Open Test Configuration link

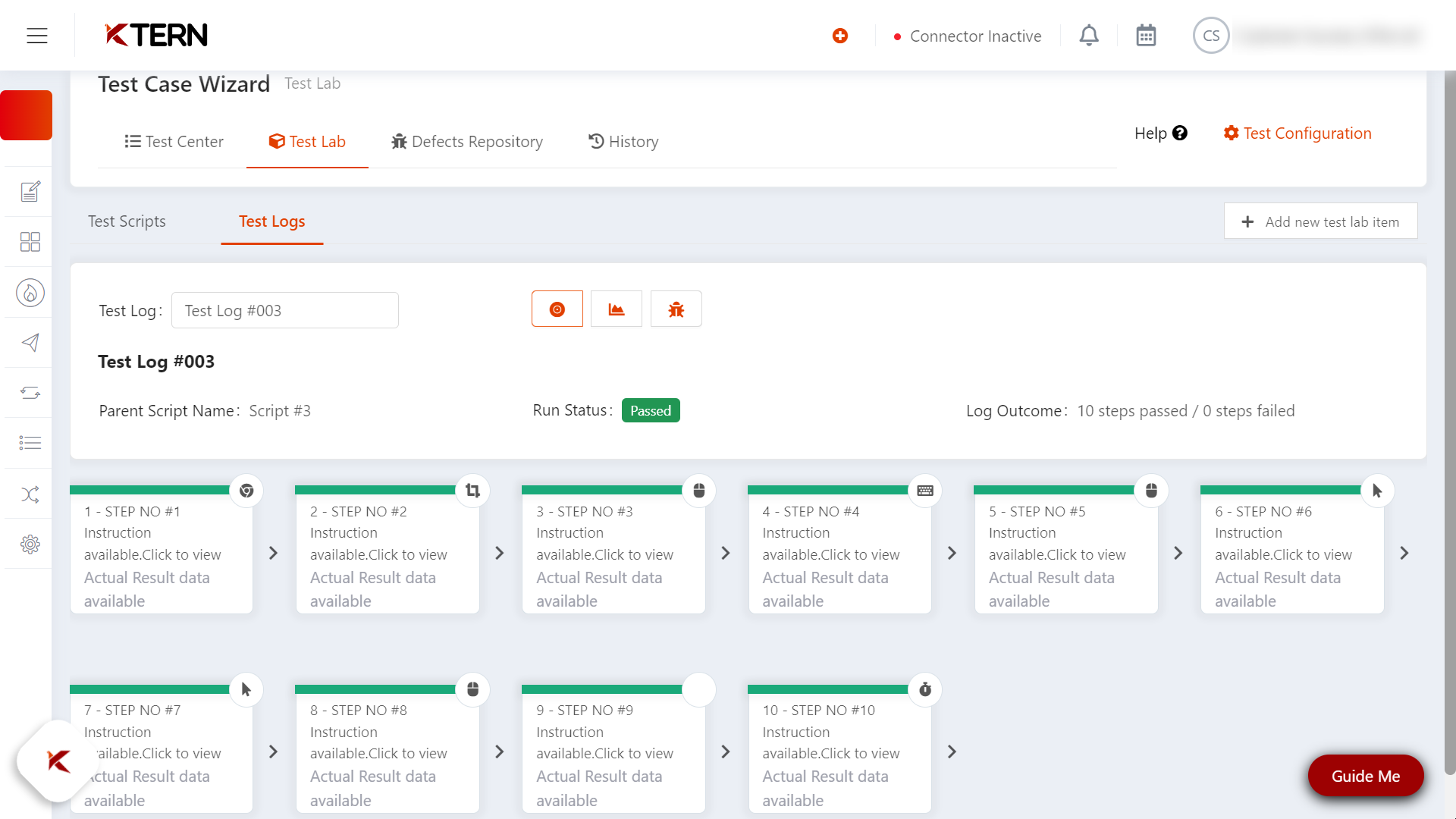point(1298,133)
